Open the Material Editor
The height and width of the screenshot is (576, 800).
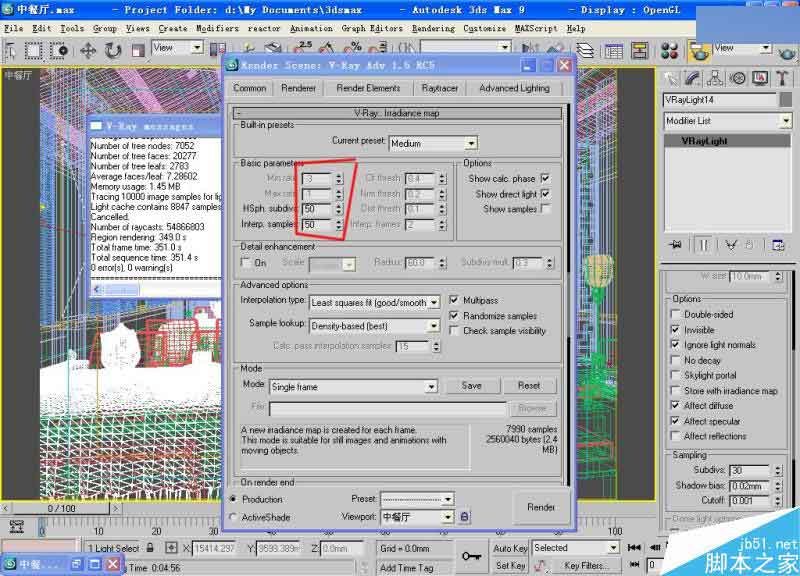coord(668,50)
